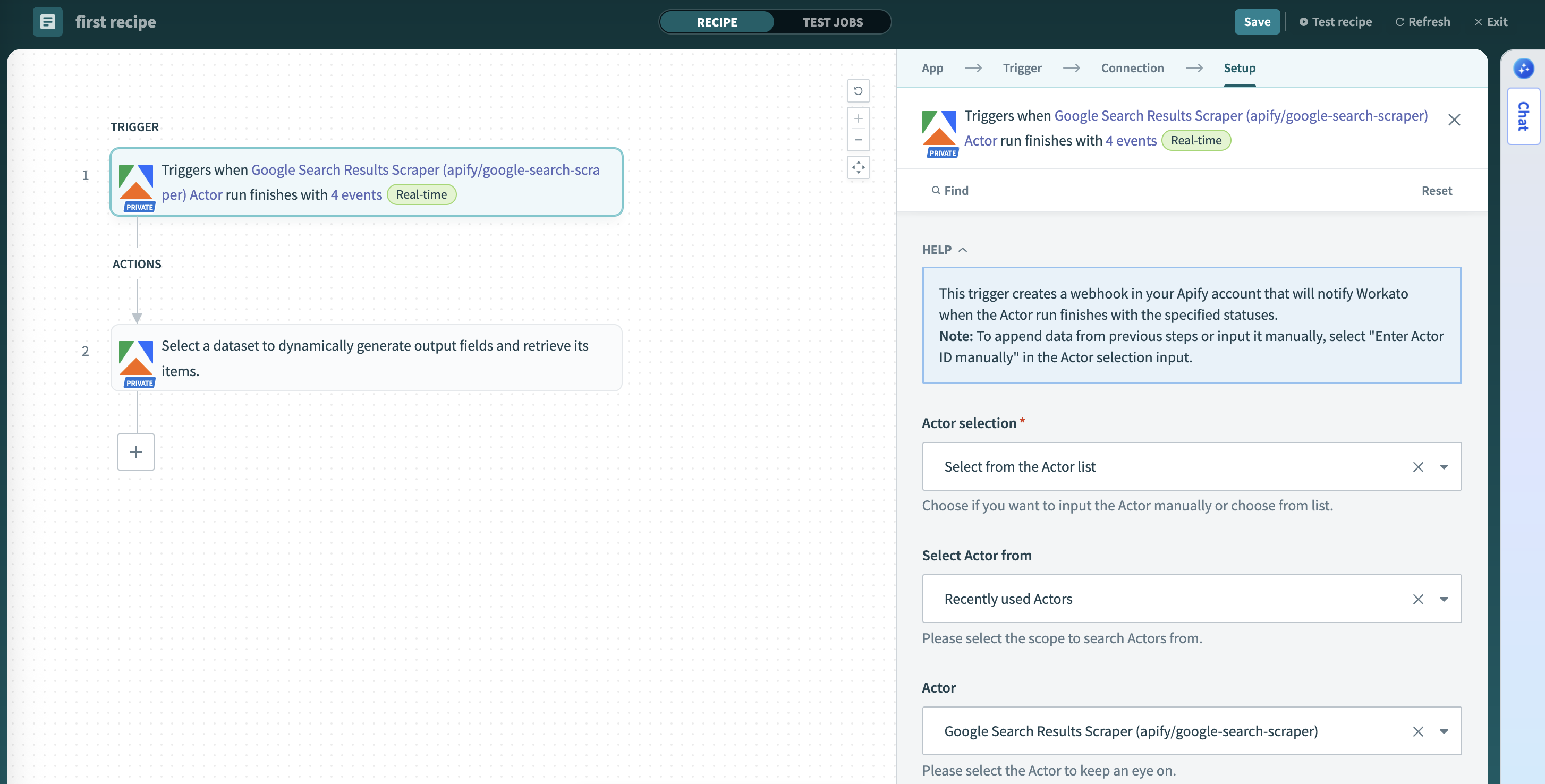Screen dimensions: 1545x784
Task: Open the blue AI sparkles assistant icon
Action: pos(1524,69)
